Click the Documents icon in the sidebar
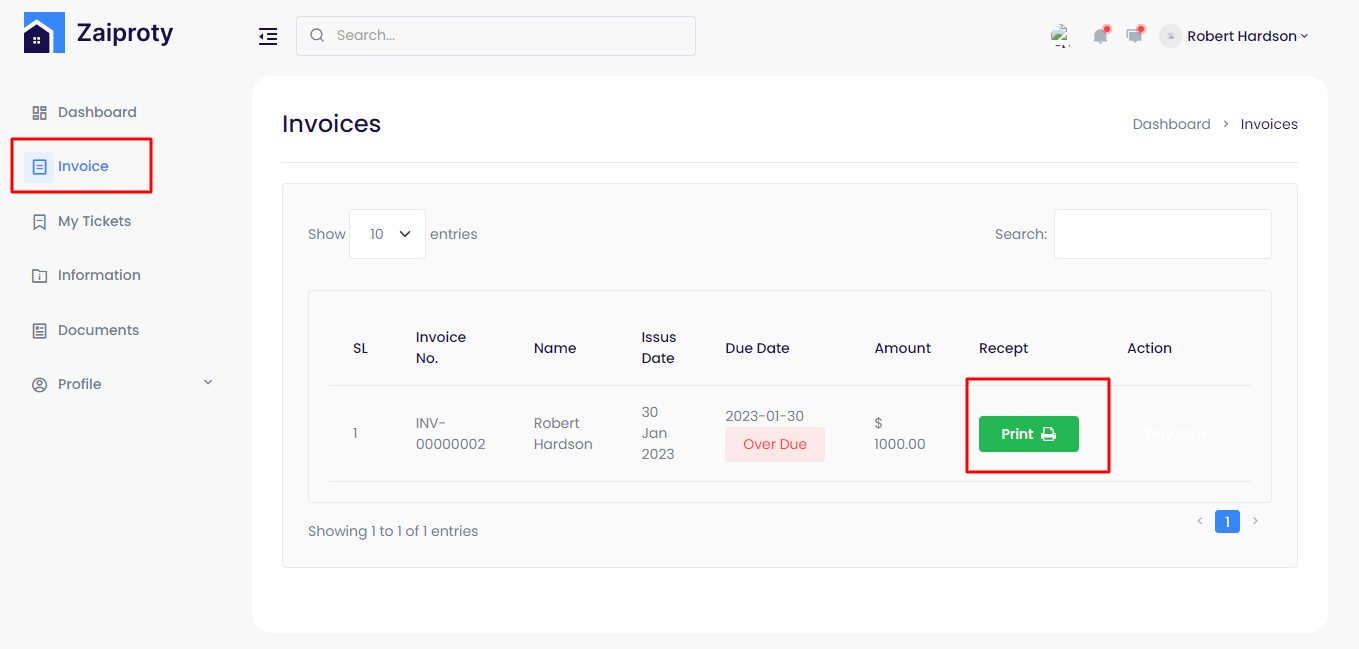 [x=40, y=331]
